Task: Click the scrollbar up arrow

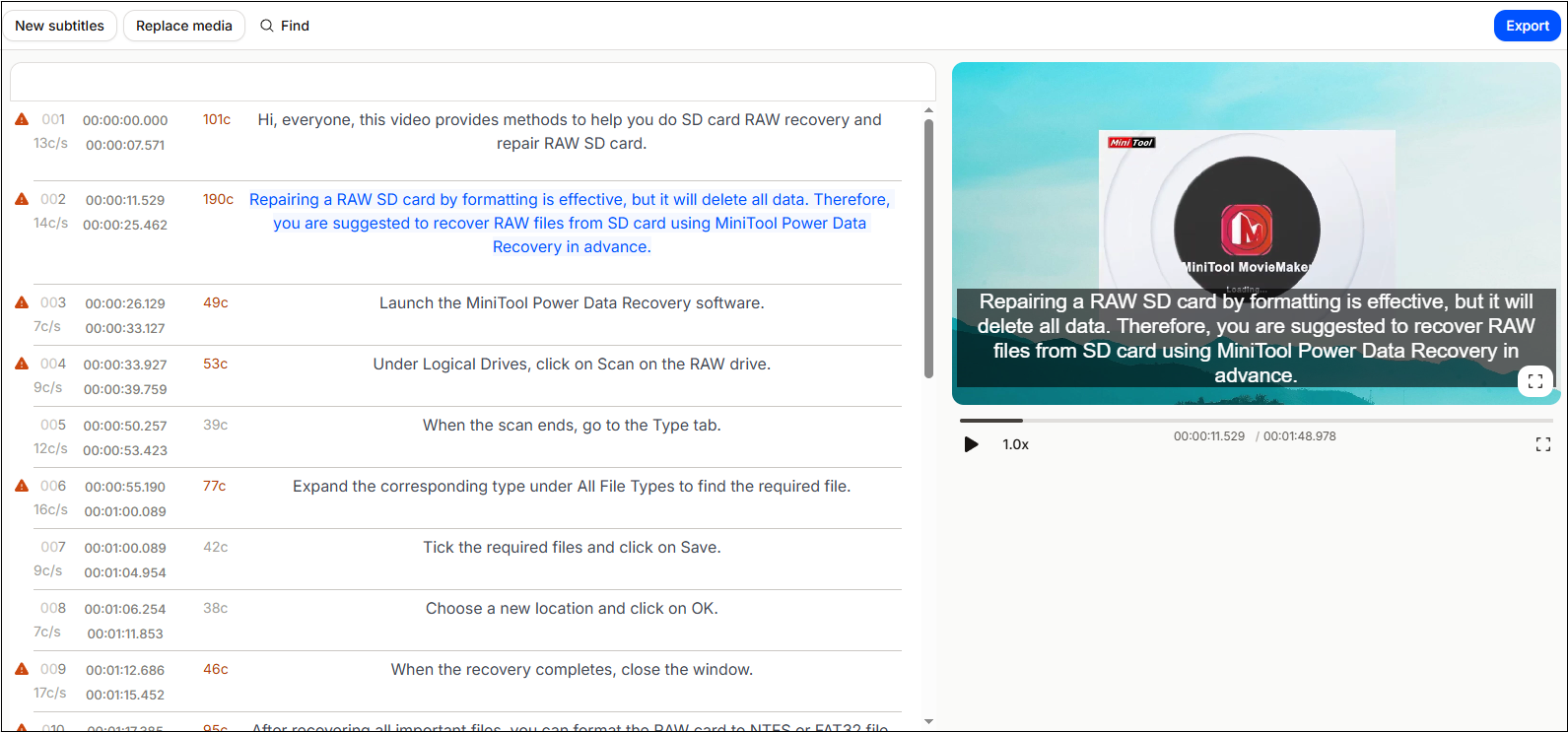Action: (928, 110)
